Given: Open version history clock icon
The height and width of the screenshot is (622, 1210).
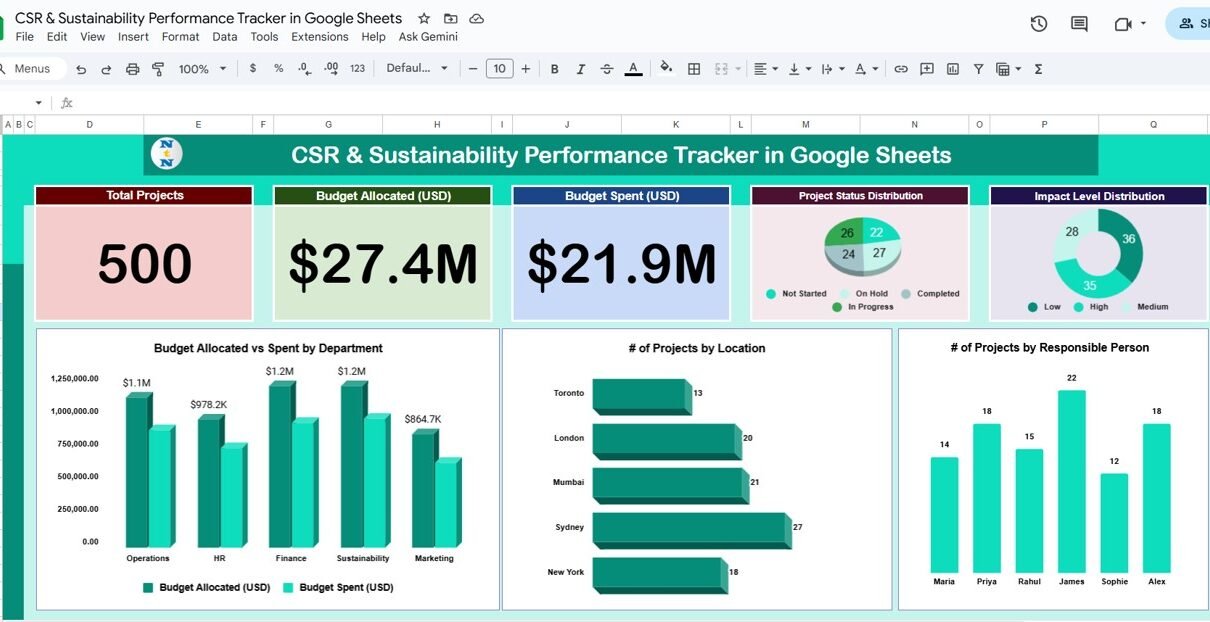Looking at the screenshot, I should click(1039, 24).
